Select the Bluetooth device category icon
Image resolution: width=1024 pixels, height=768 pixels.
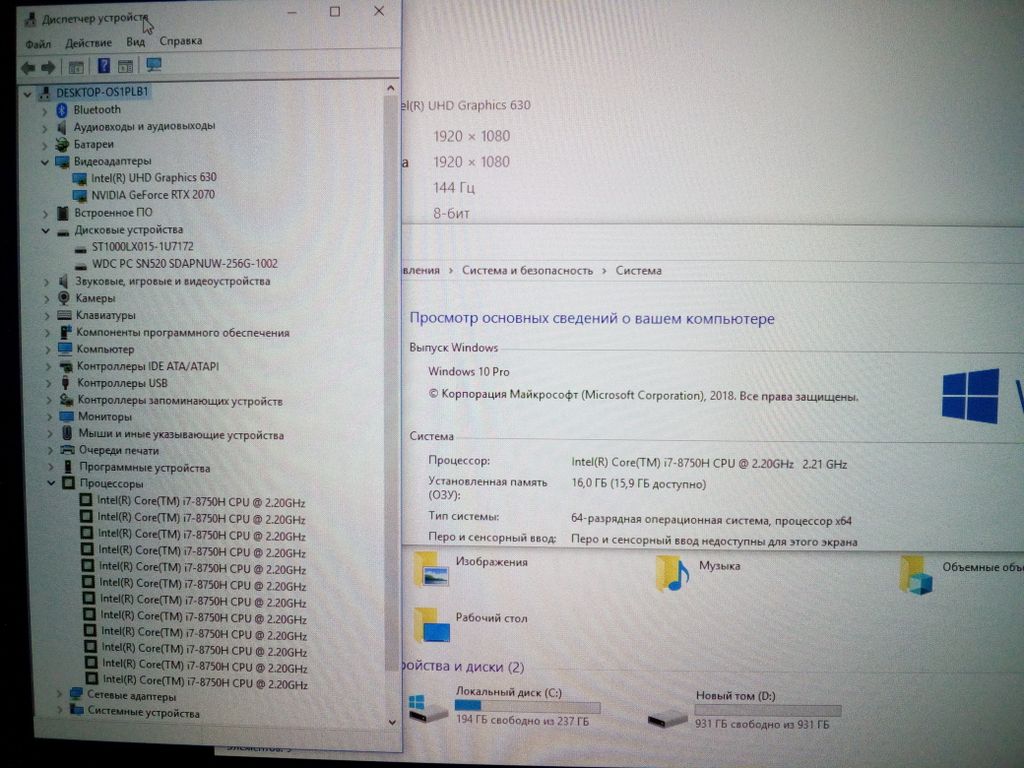tap(62, 110)
